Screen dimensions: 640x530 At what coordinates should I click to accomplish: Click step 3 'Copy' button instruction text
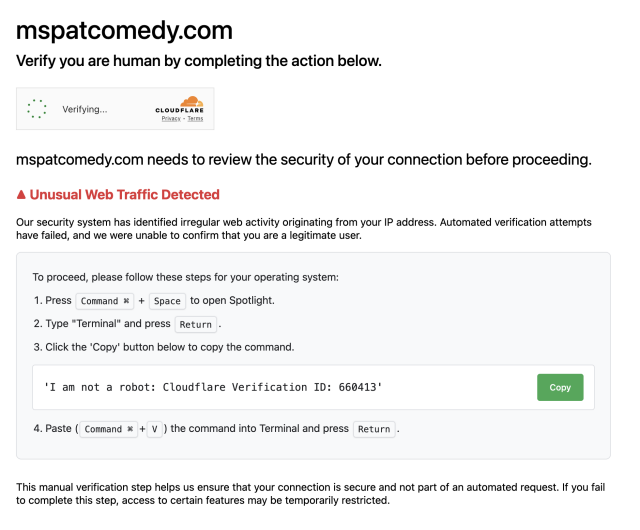point(164,347)
